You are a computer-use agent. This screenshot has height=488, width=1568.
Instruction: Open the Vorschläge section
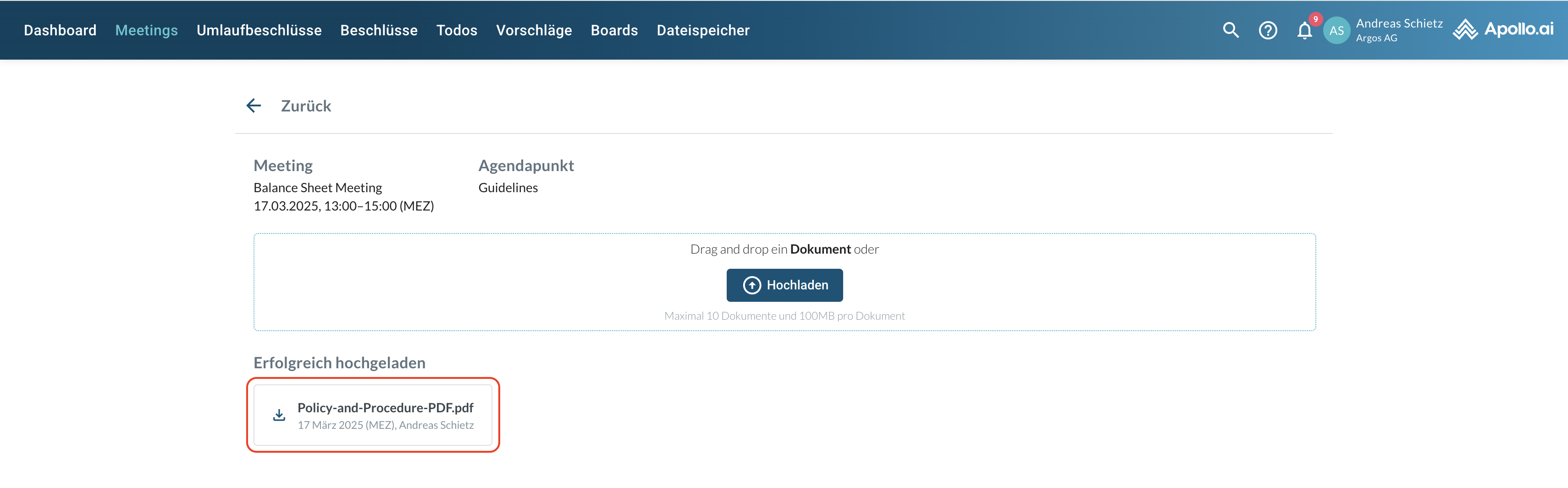(534, 30)
